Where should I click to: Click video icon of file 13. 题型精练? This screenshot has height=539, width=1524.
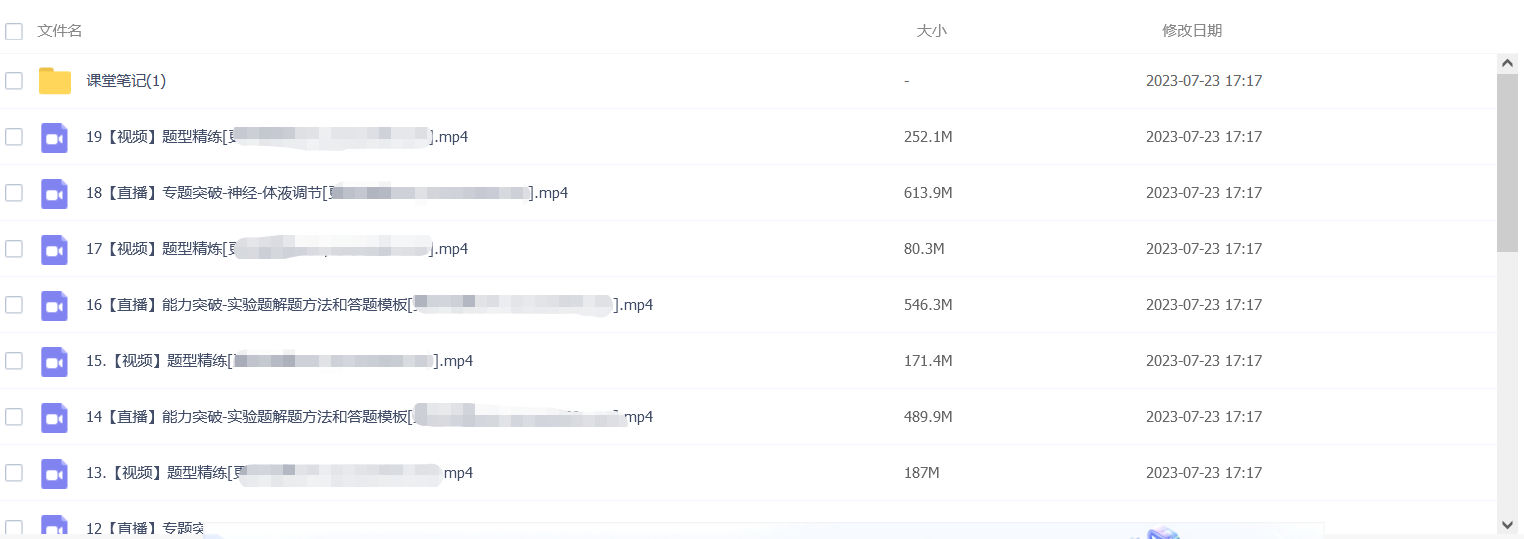[54, 473]
